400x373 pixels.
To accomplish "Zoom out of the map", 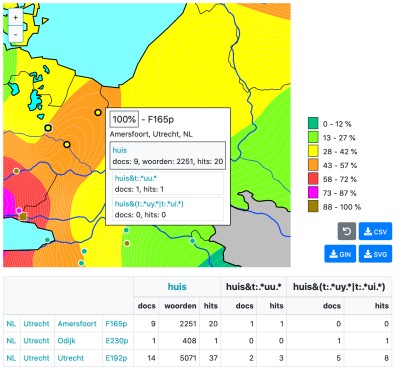I will click(15, 34).
